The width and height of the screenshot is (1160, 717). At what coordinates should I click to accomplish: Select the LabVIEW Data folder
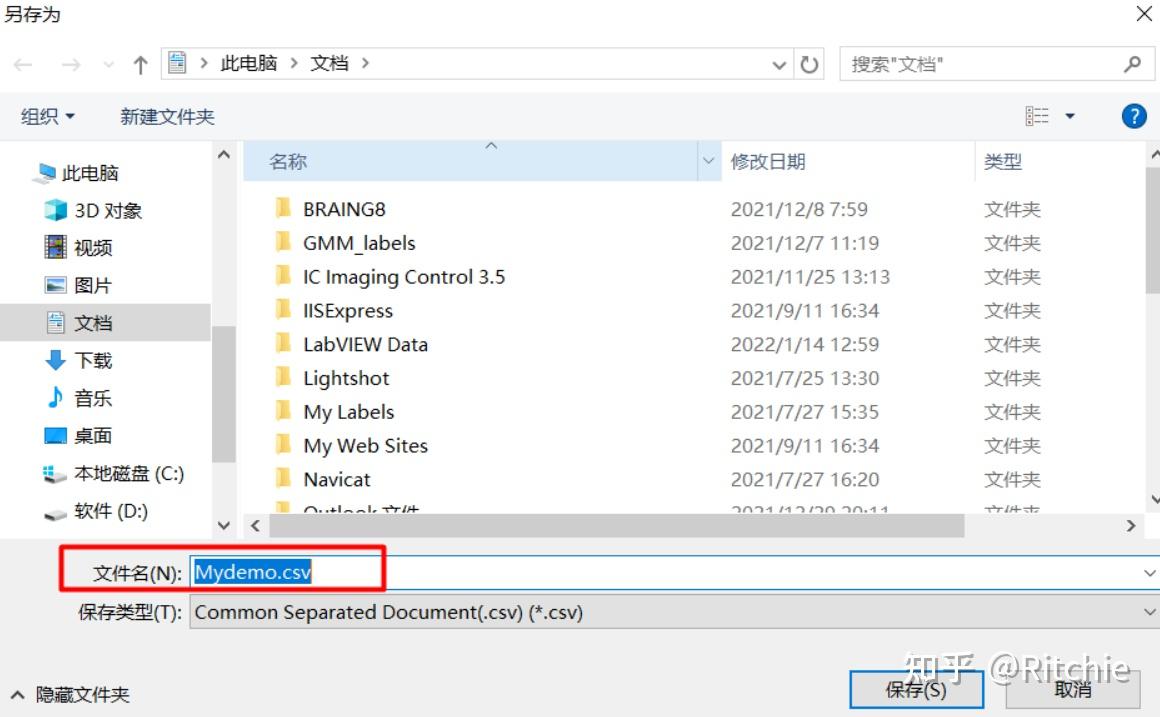(365, 344)
